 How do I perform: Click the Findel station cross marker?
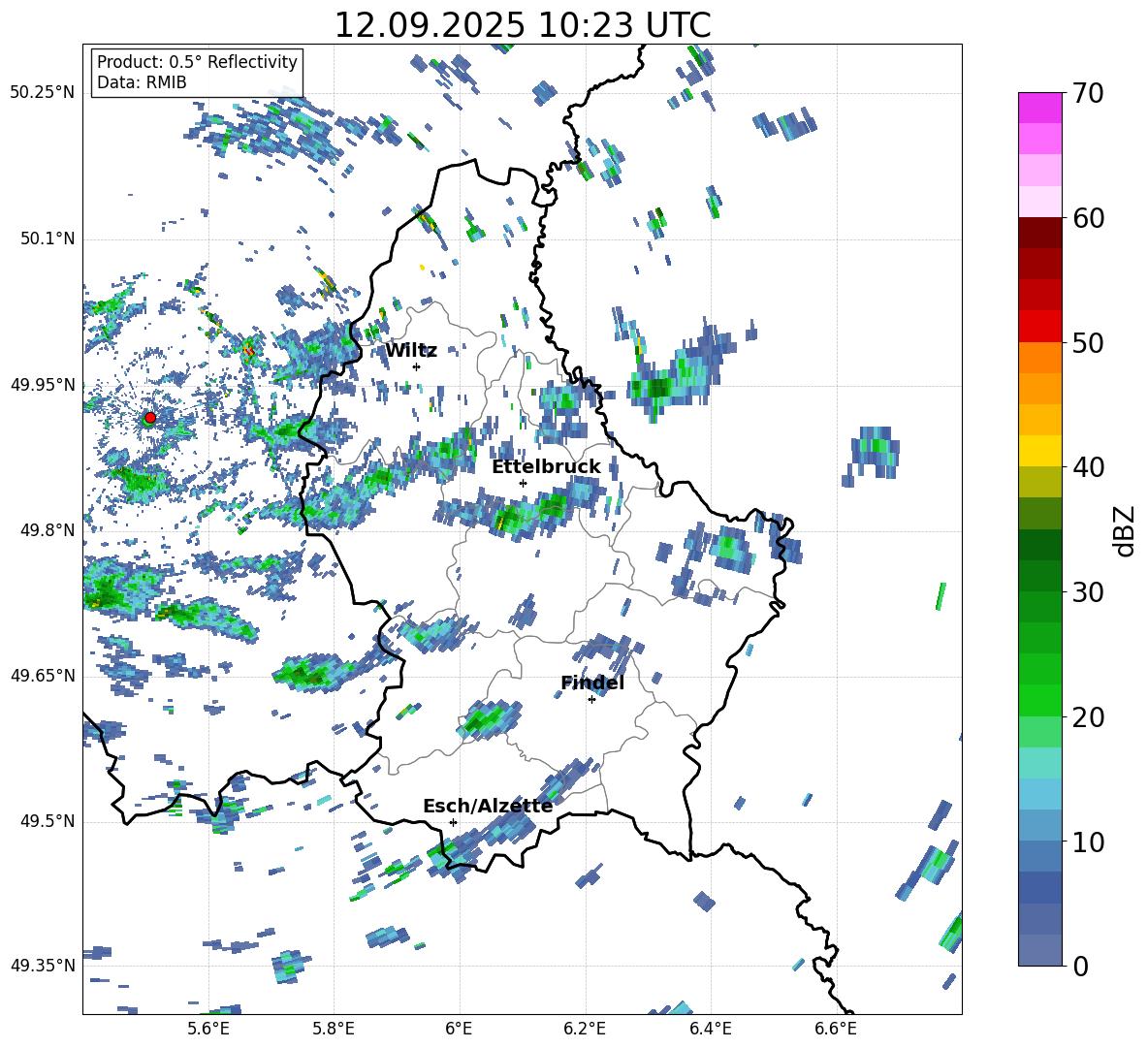click(x=591, y=700)
